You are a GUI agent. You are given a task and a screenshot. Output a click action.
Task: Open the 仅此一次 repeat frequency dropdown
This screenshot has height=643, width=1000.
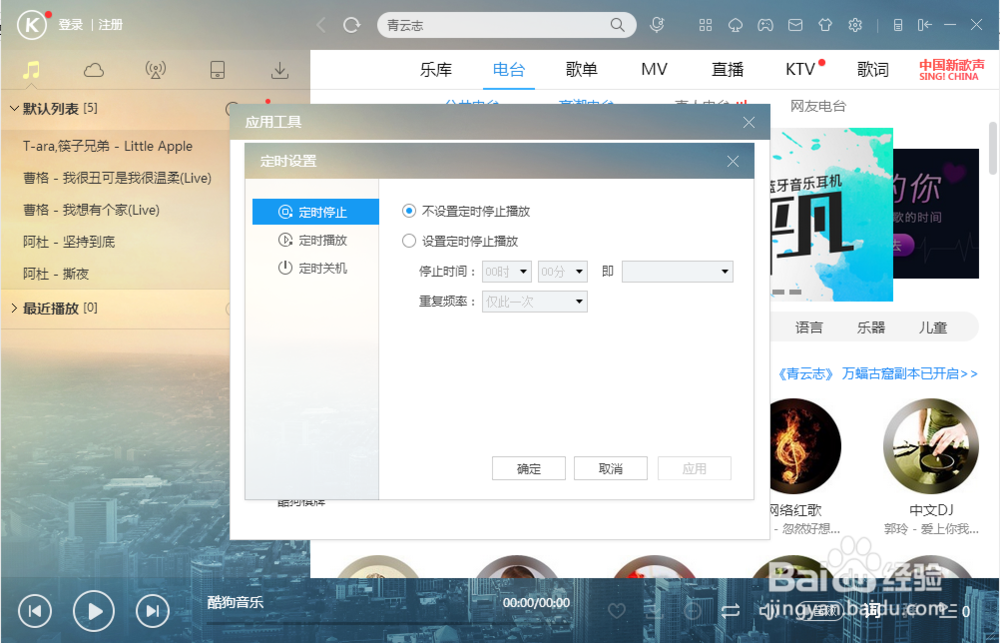point(534,301)
